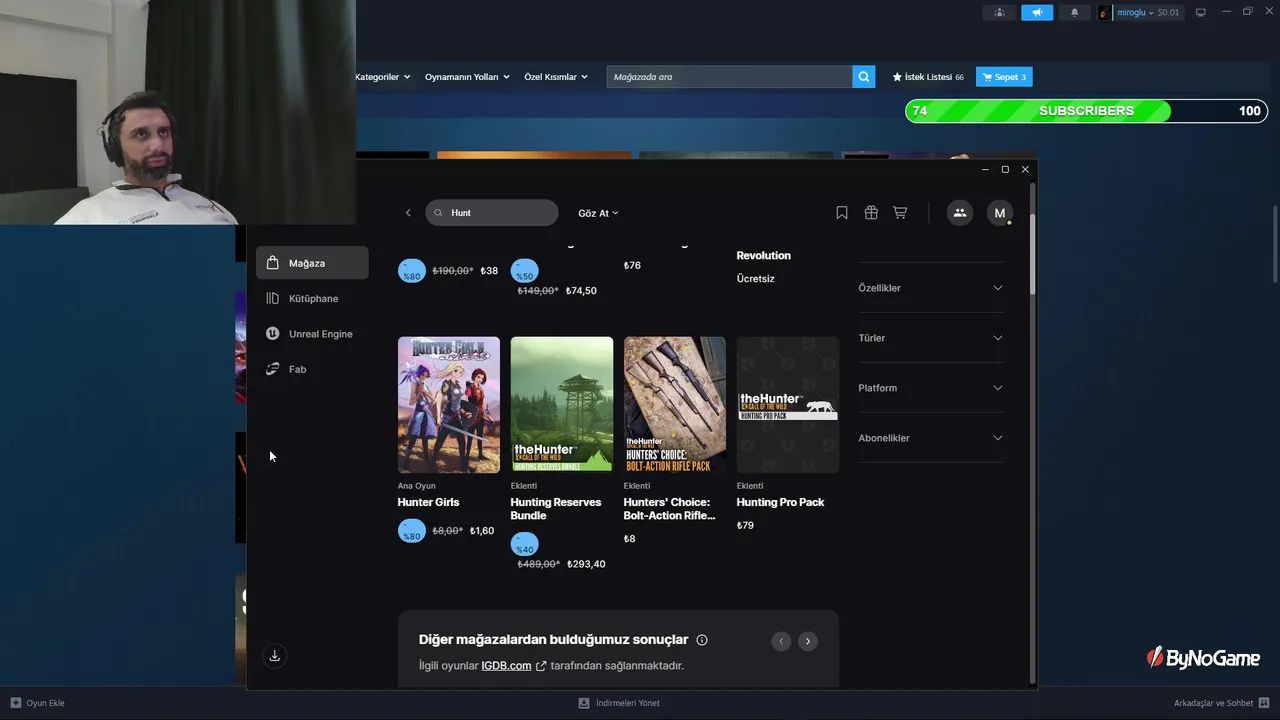Screen dimensions: 1280x720
Task: Open the Hunting Pro Pack thumbnail
Action: click(x=788, y=405)
